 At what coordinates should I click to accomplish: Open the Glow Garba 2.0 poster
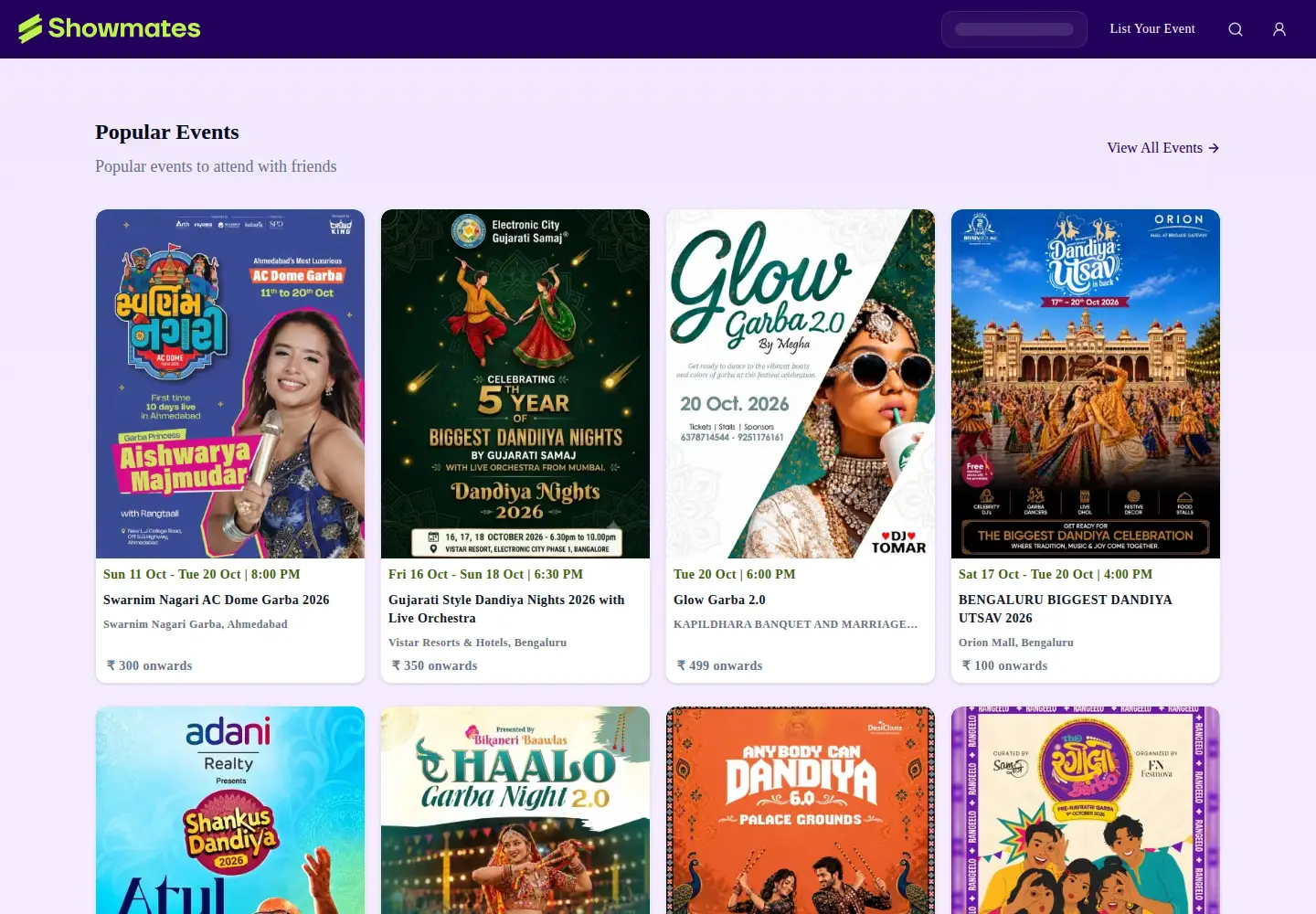[x=801, y=384]
